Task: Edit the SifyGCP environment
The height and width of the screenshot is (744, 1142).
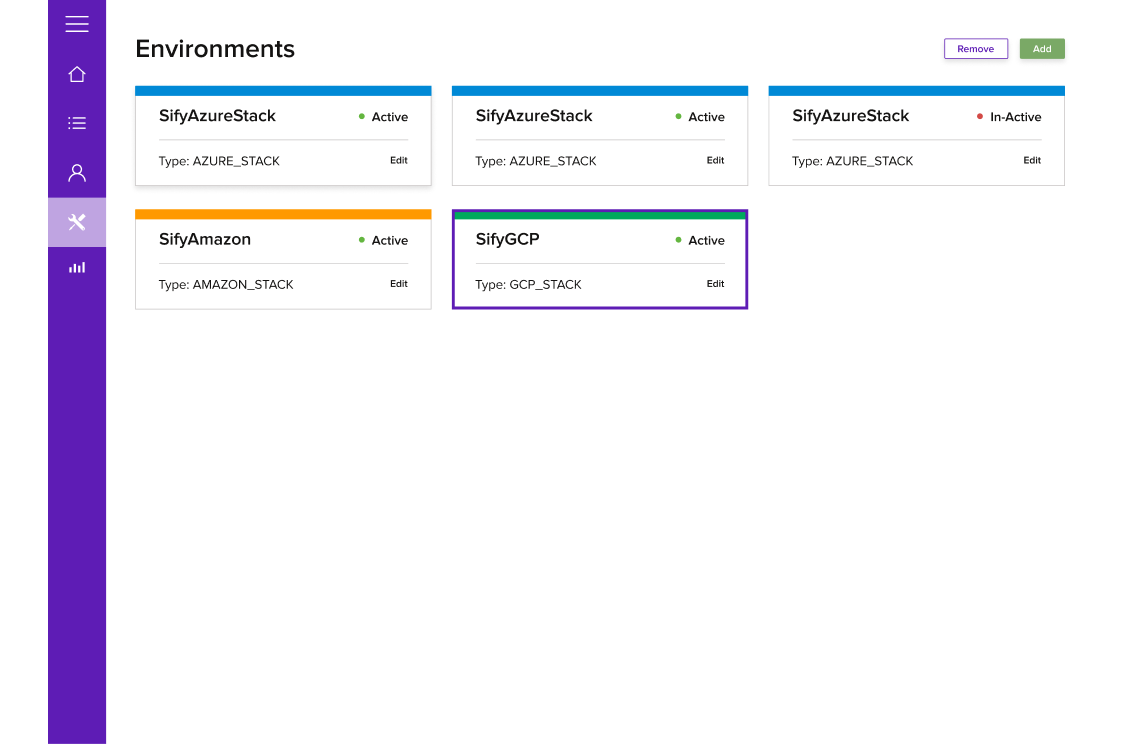Action: click(x=715, y=283)
